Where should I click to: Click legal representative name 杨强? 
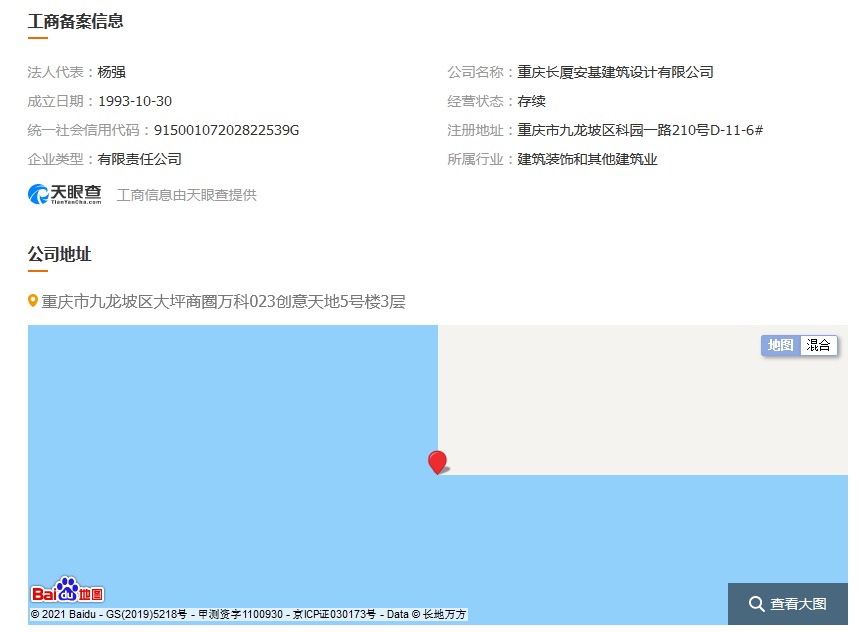(111, 72)
